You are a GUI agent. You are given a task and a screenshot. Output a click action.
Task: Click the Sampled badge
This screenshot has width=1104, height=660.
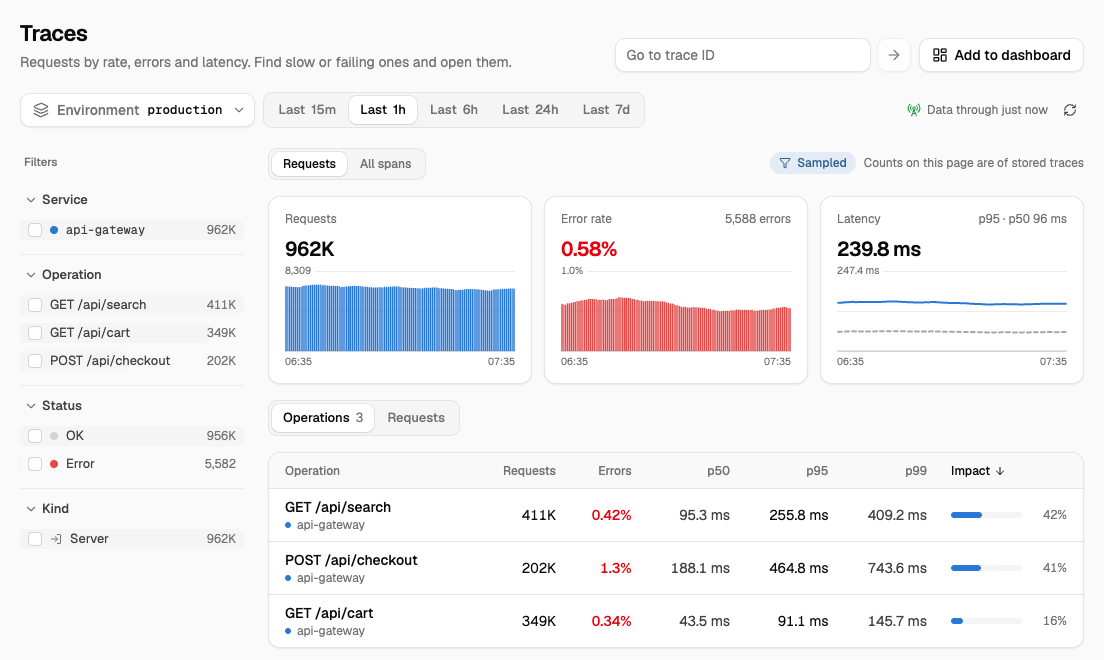(813, 163)
